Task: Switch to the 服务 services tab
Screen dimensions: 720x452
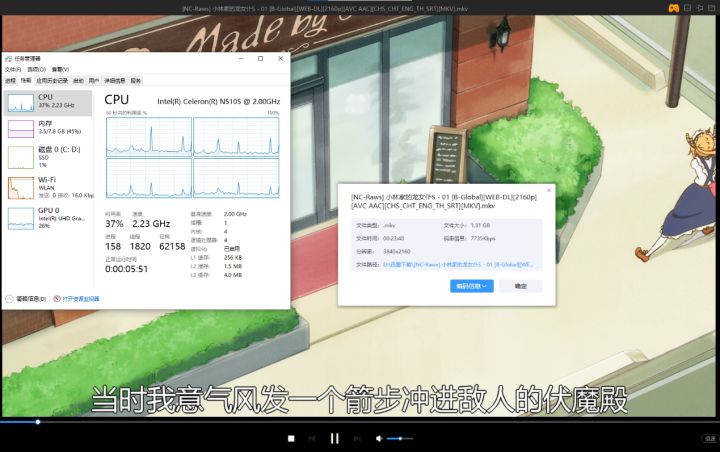Action: (x=135, y=81)
